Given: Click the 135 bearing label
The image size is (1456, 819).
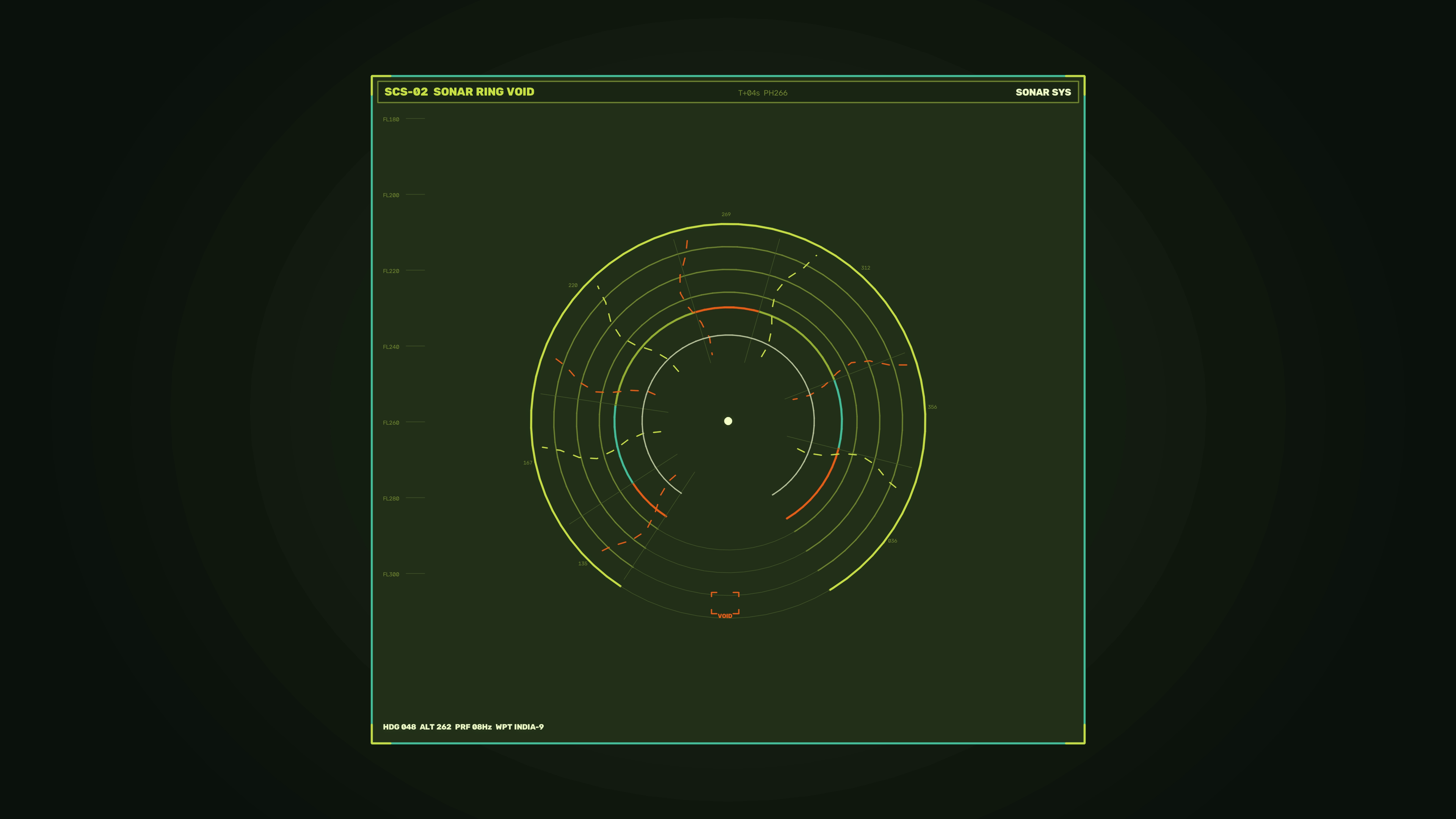Looking at the screenshot, I should click(583, 563).
